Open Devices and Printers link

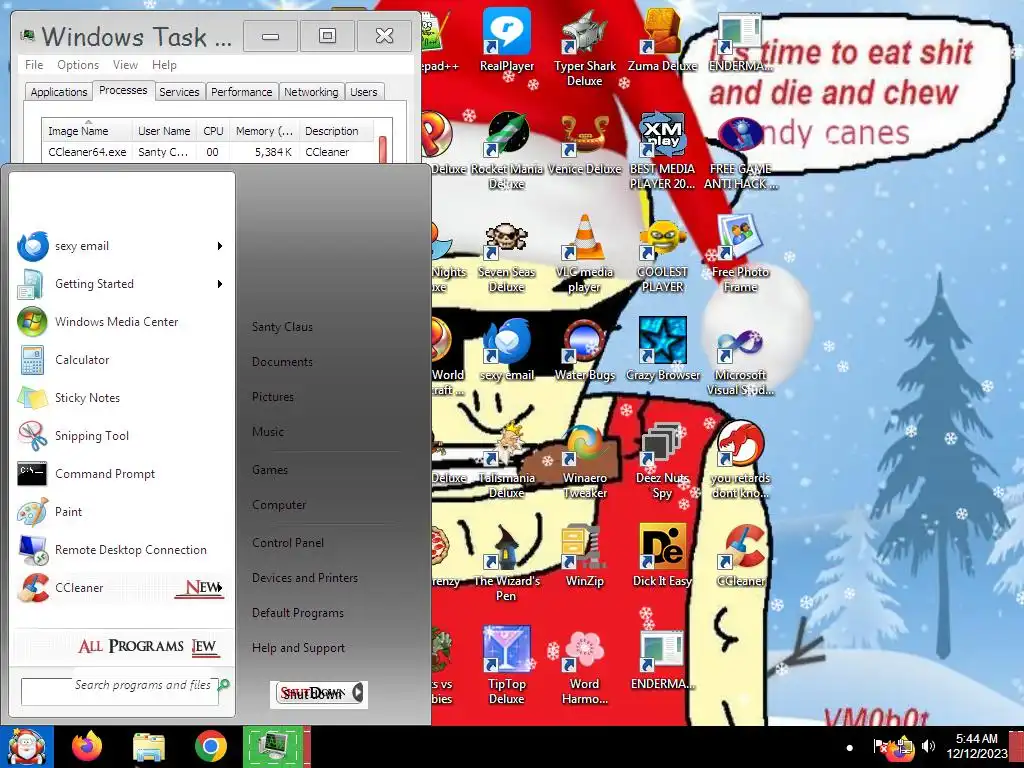pyautogui.click(x=305, y=578)
